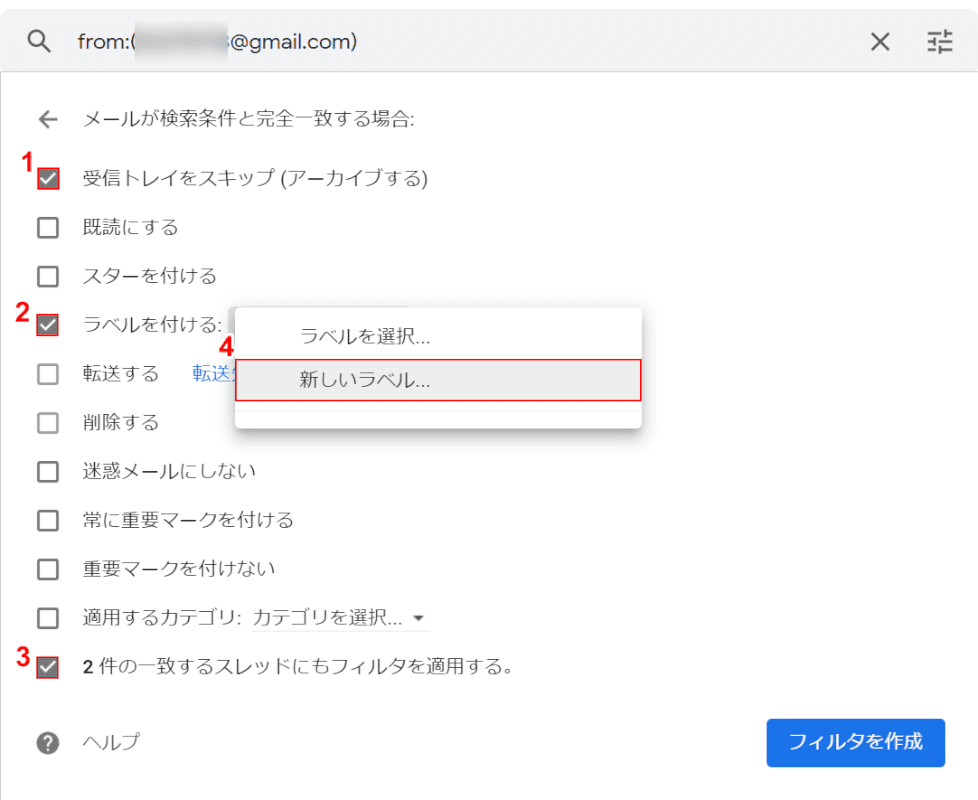Image resolution: width=978 pixels, height=800 pixels.
Task: Go back using the left arrow icon
Action: [x=48, y=119]
